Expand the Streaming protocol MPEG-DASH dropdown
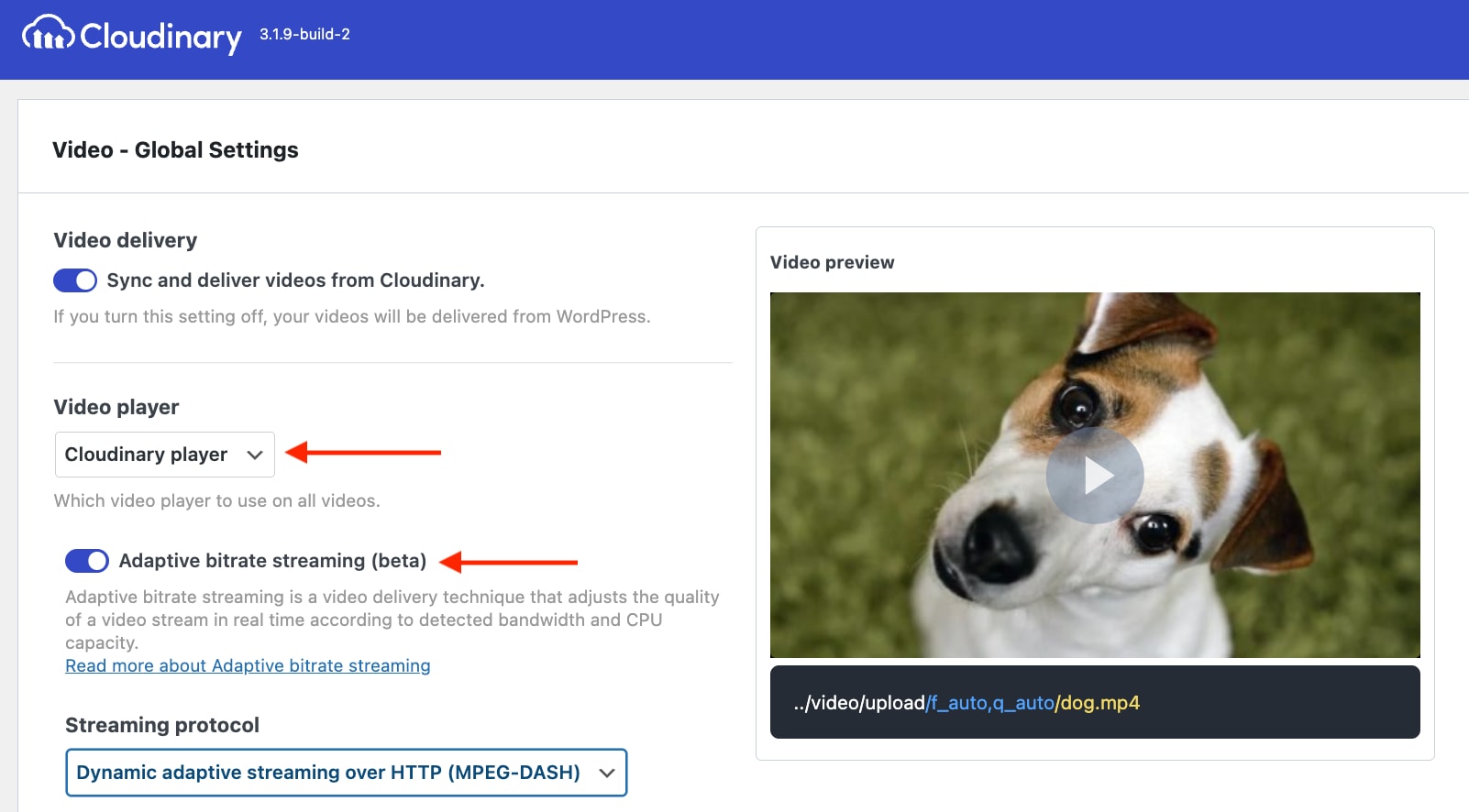The height and width of the screenshot is (812, 1469). (347, 773)
